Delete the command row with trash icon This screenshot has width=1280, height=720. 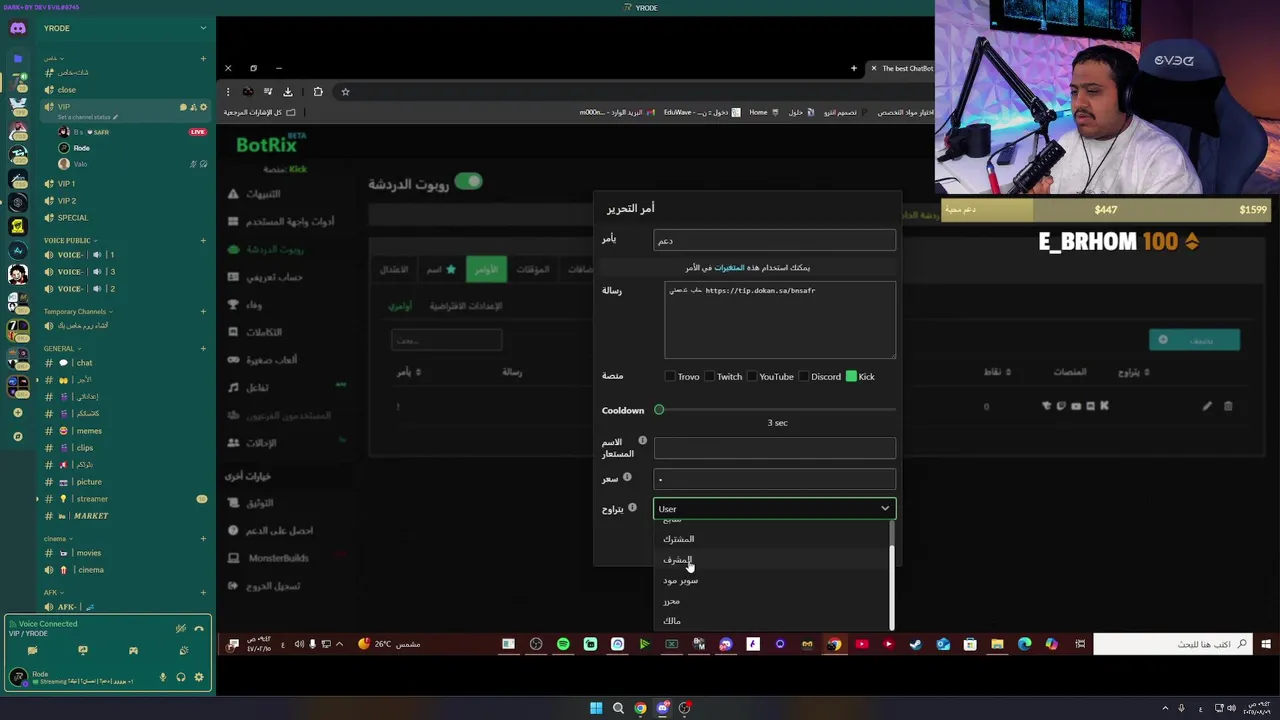(1228, 406)
